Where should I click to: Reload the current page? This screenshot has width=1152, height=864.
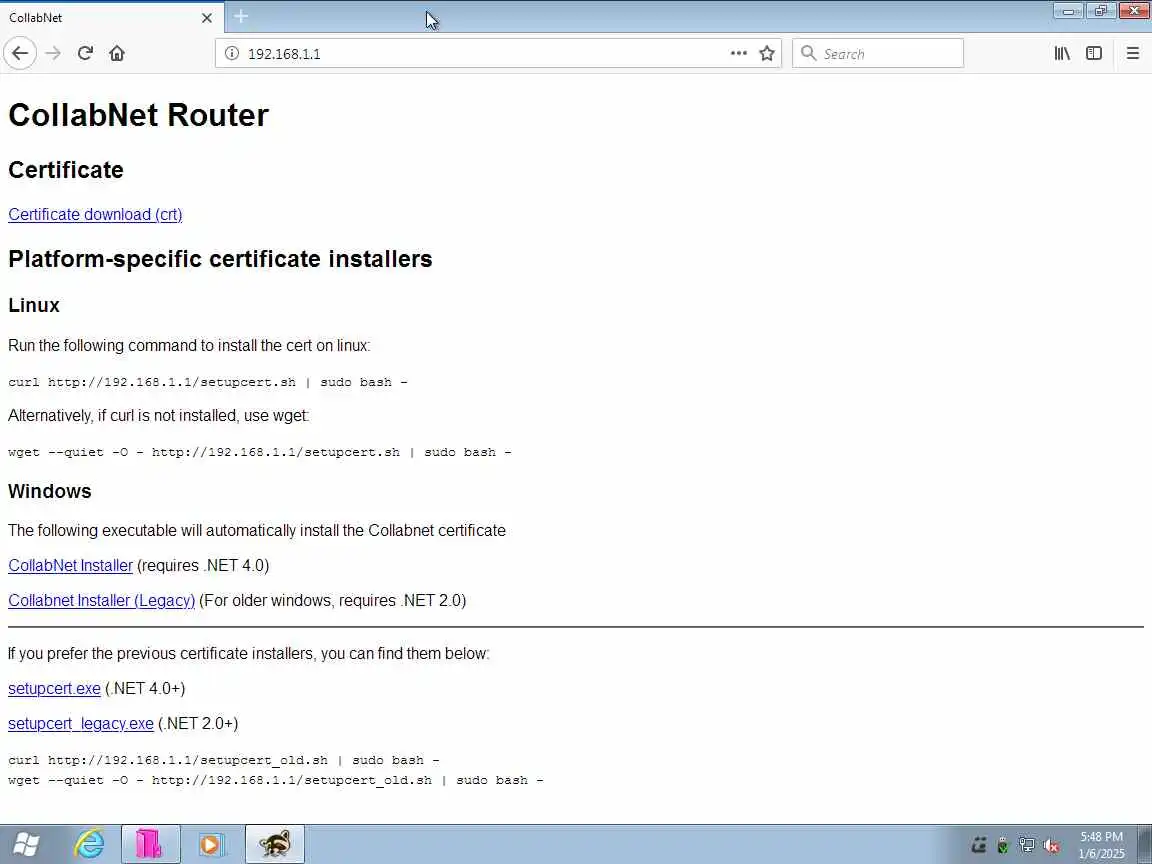pos(85,53)
